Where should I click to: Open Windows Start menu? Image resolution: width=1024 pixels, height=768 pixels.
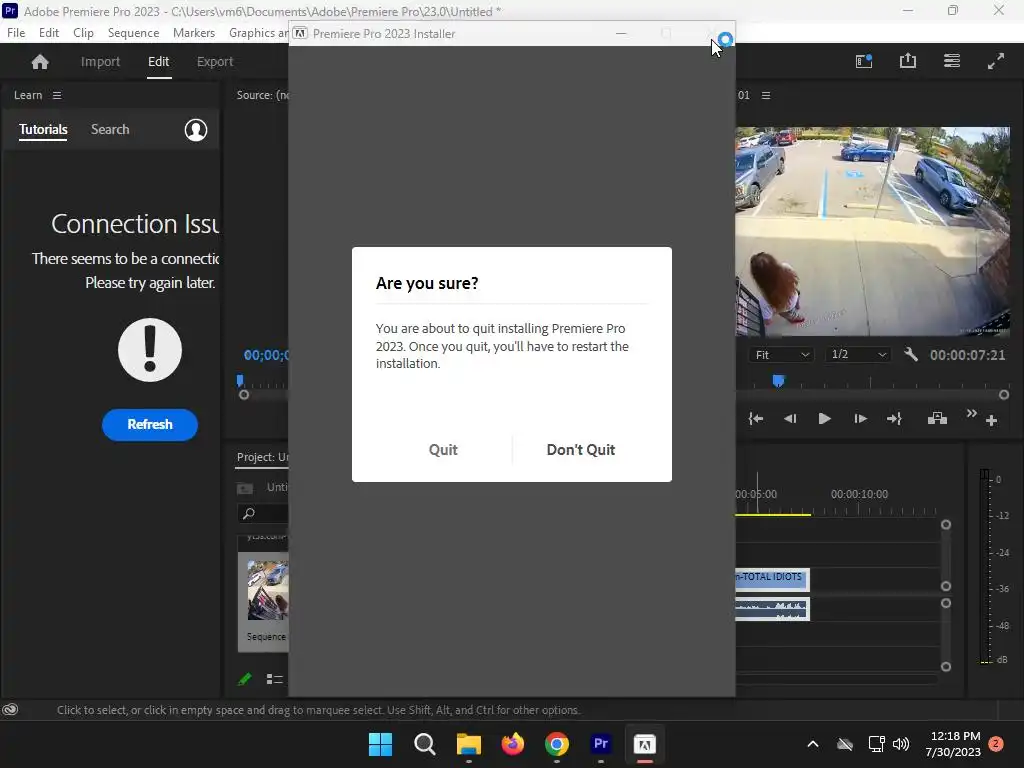[x=380, y=744]
